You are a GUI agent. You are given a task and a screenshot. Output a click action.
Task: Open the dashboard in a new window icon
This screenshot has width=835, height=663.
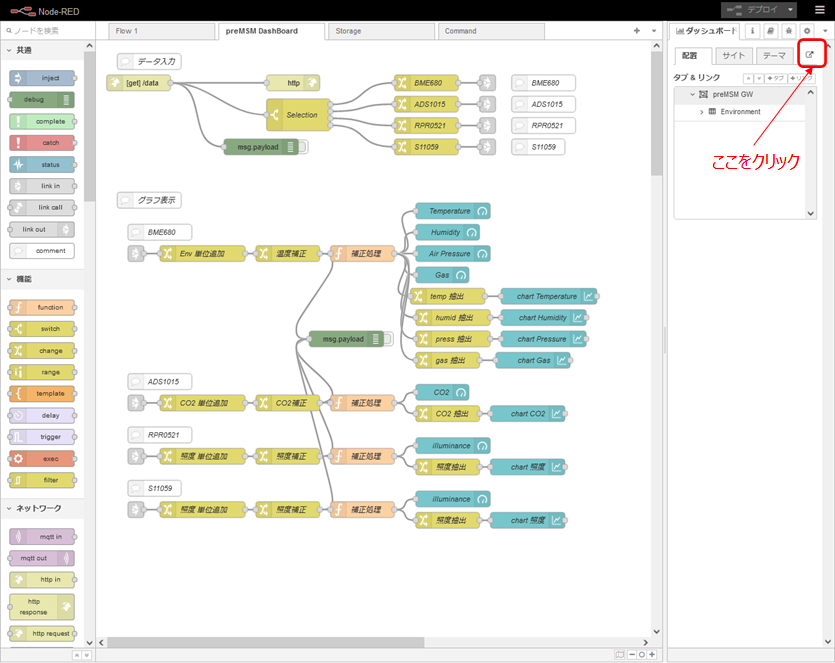[810, 55]
